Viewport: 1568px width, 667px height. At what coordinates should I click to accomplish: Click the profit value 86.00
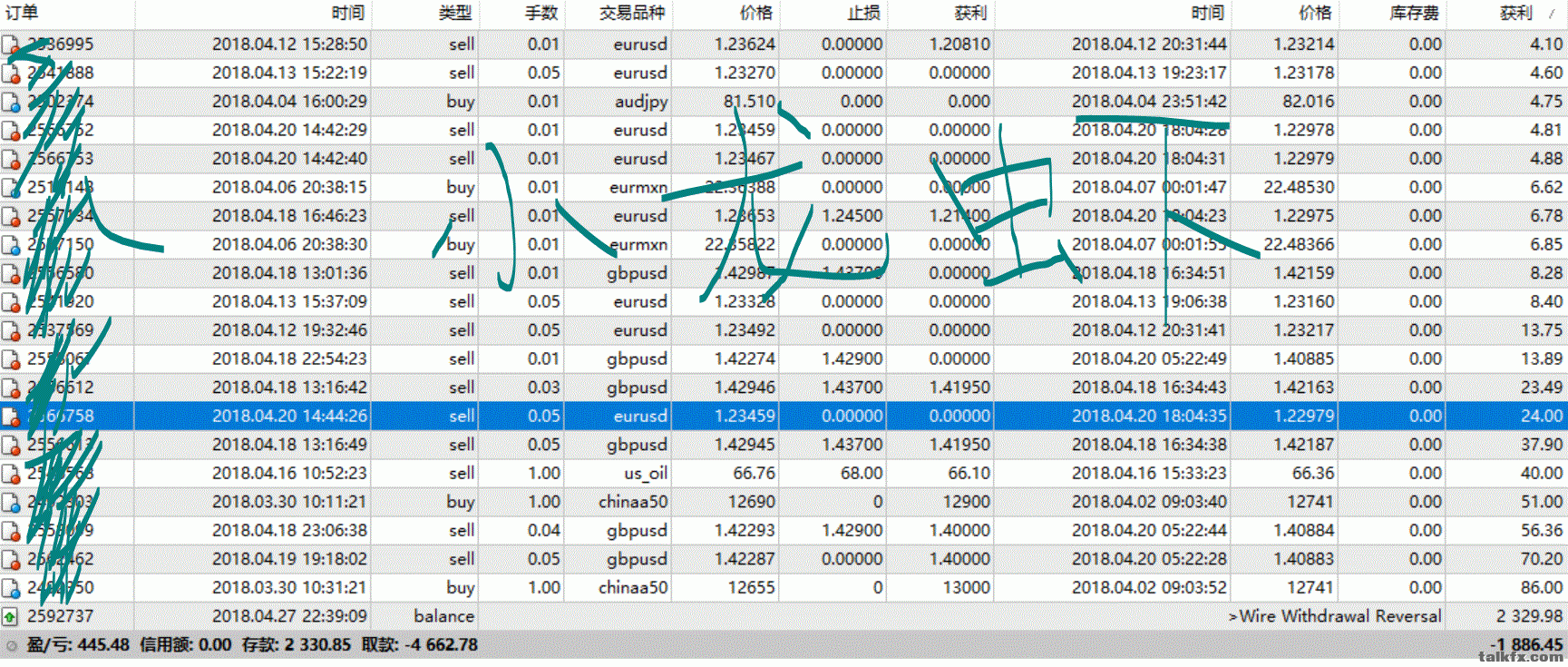1542,587
